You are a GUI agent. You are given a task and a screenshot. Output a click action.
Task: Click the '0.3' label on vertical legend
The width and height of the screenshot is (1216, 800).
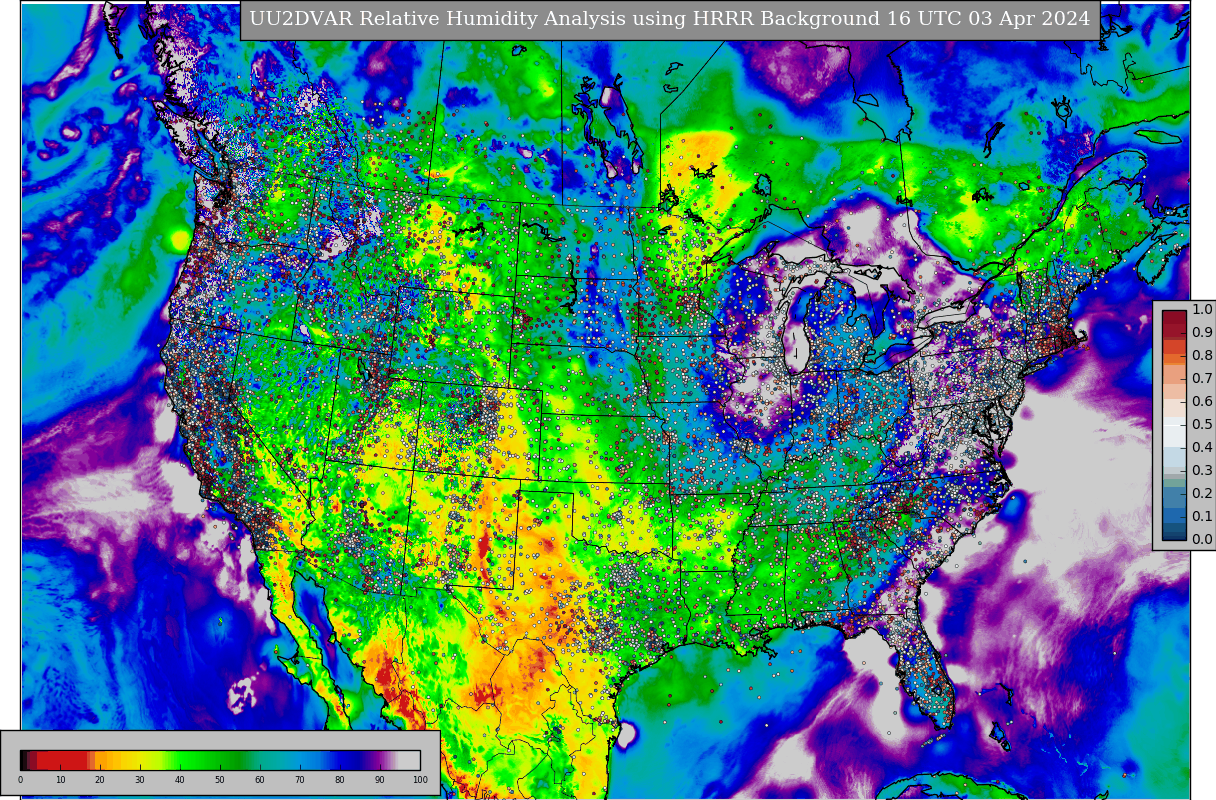pyautogui.click(x=1202, y=470)
